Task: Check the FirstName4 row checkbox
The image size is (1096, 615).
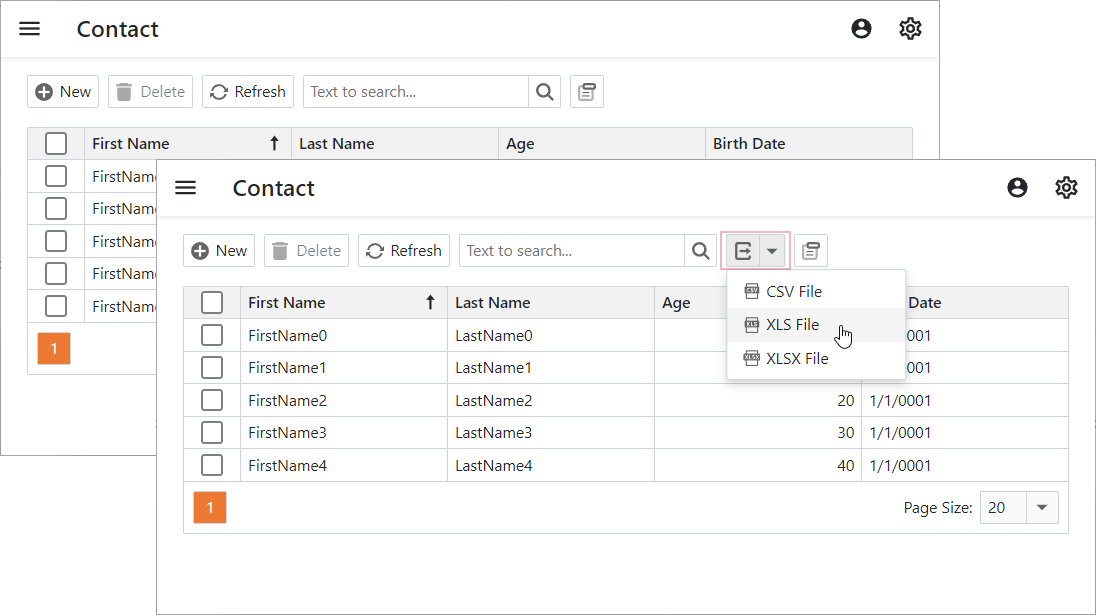Action: click(212, 465)
